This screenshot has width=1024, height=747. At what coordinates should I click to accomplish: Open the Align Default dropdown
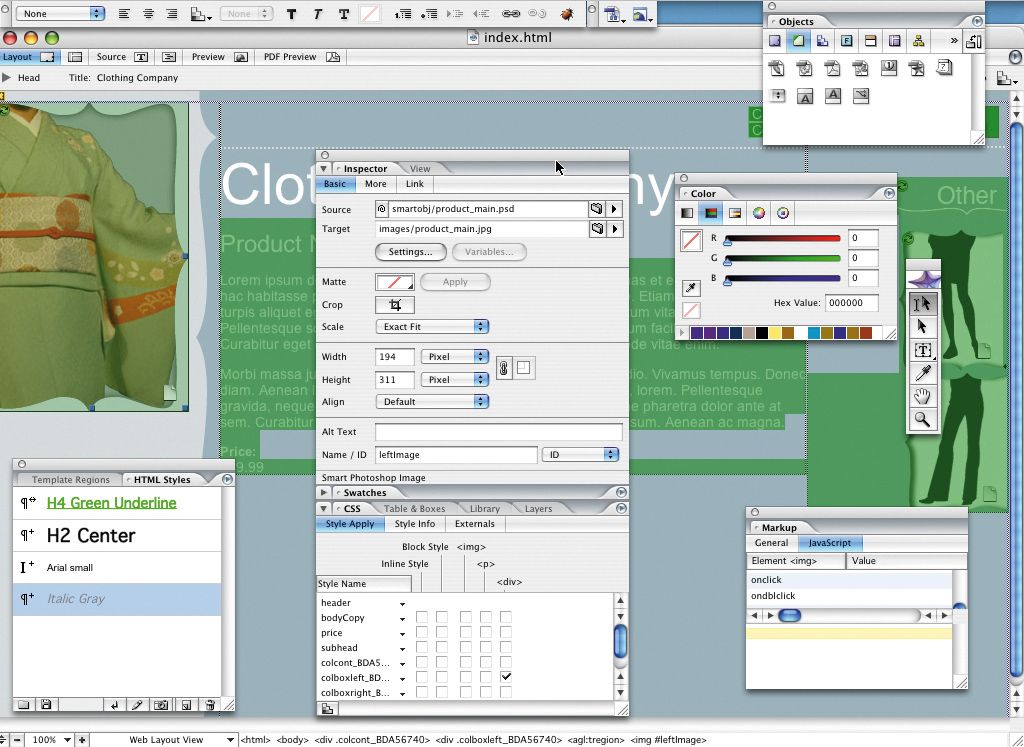tap(432, 402)
